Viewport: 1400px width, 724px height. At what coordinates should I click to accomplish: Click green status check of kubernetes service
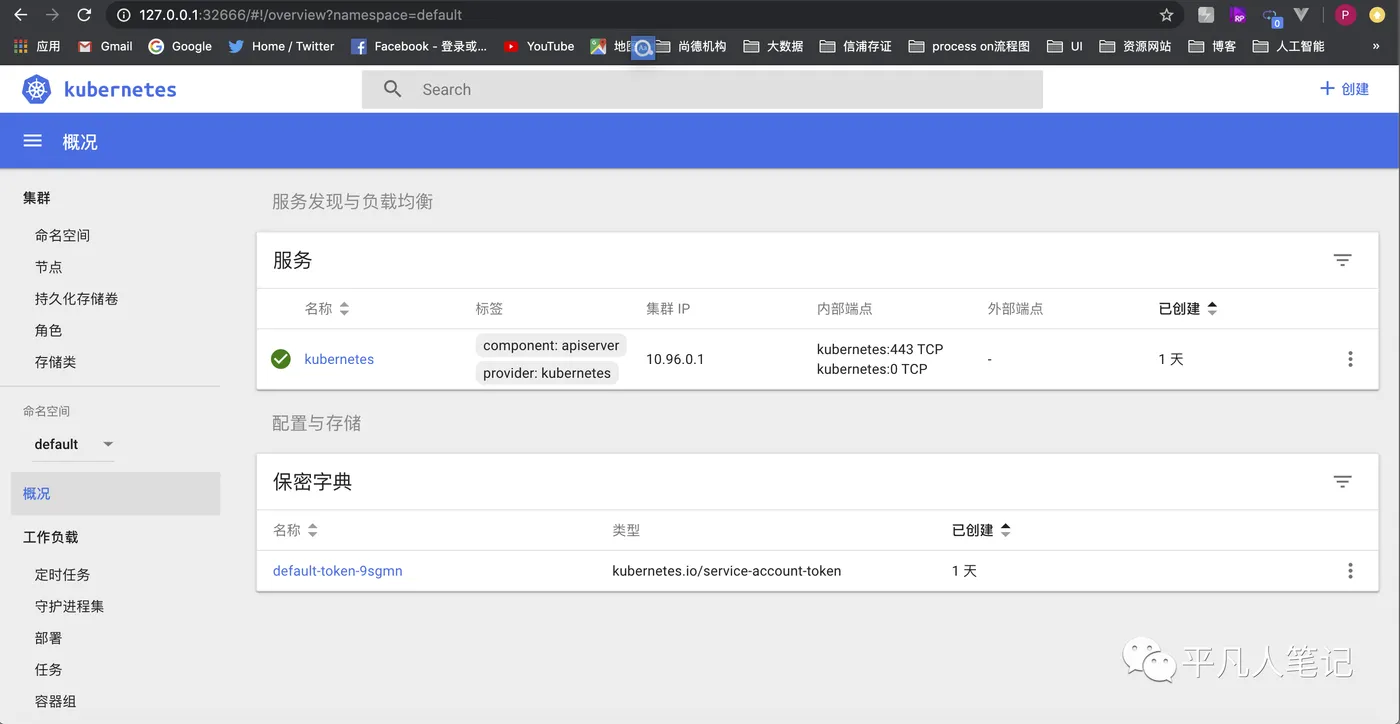pos(281,358)
